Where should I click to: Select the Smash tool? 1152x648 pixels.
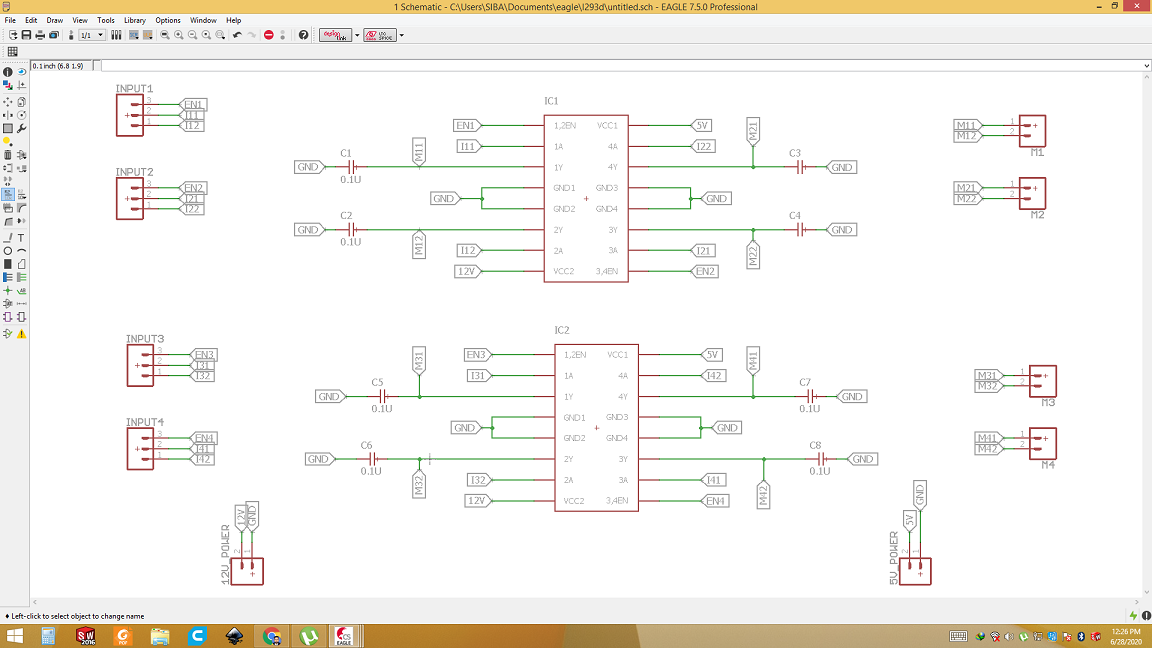[x=7, y=208]
